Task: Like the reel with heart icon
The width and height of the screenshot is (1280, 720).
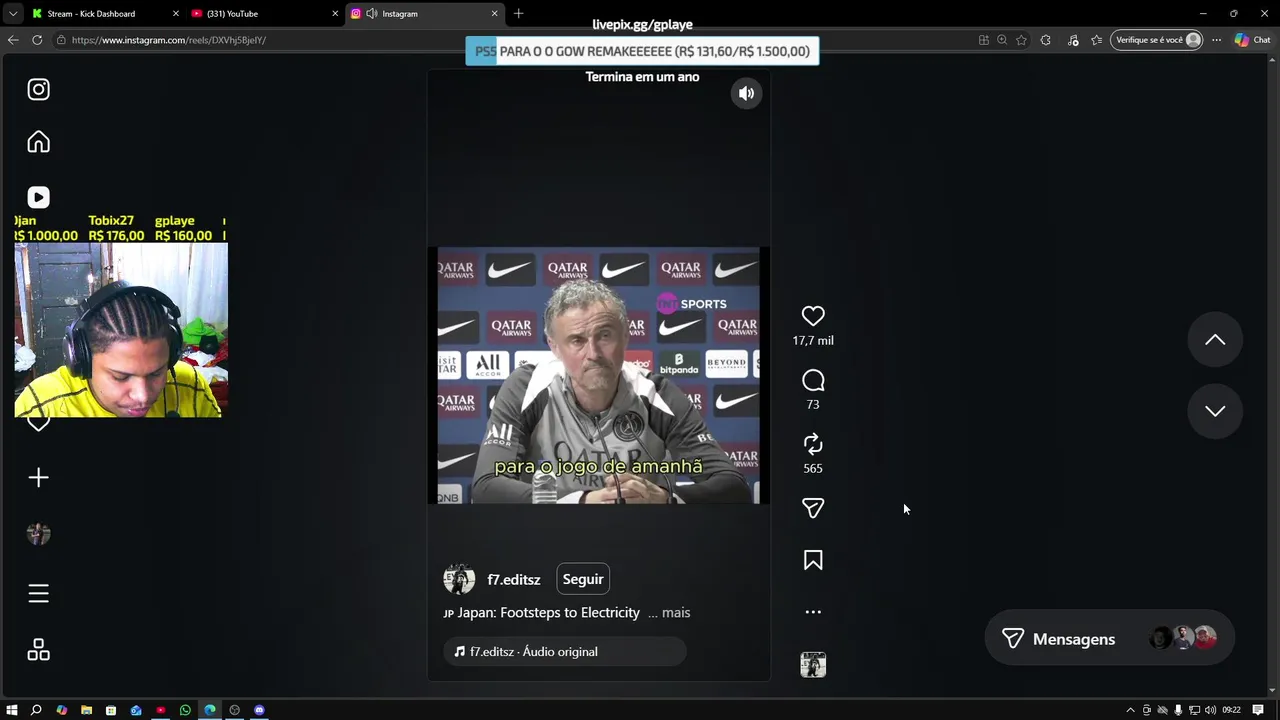Action: coord(813,316)
